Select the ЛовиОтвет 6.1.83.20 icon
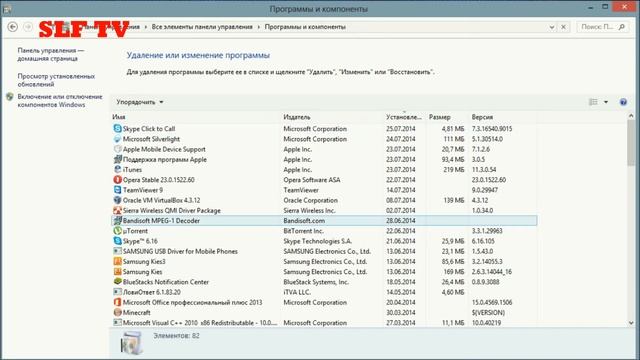Image resolution: width=640 pixels, height=360 pixels. coord(118,292)
